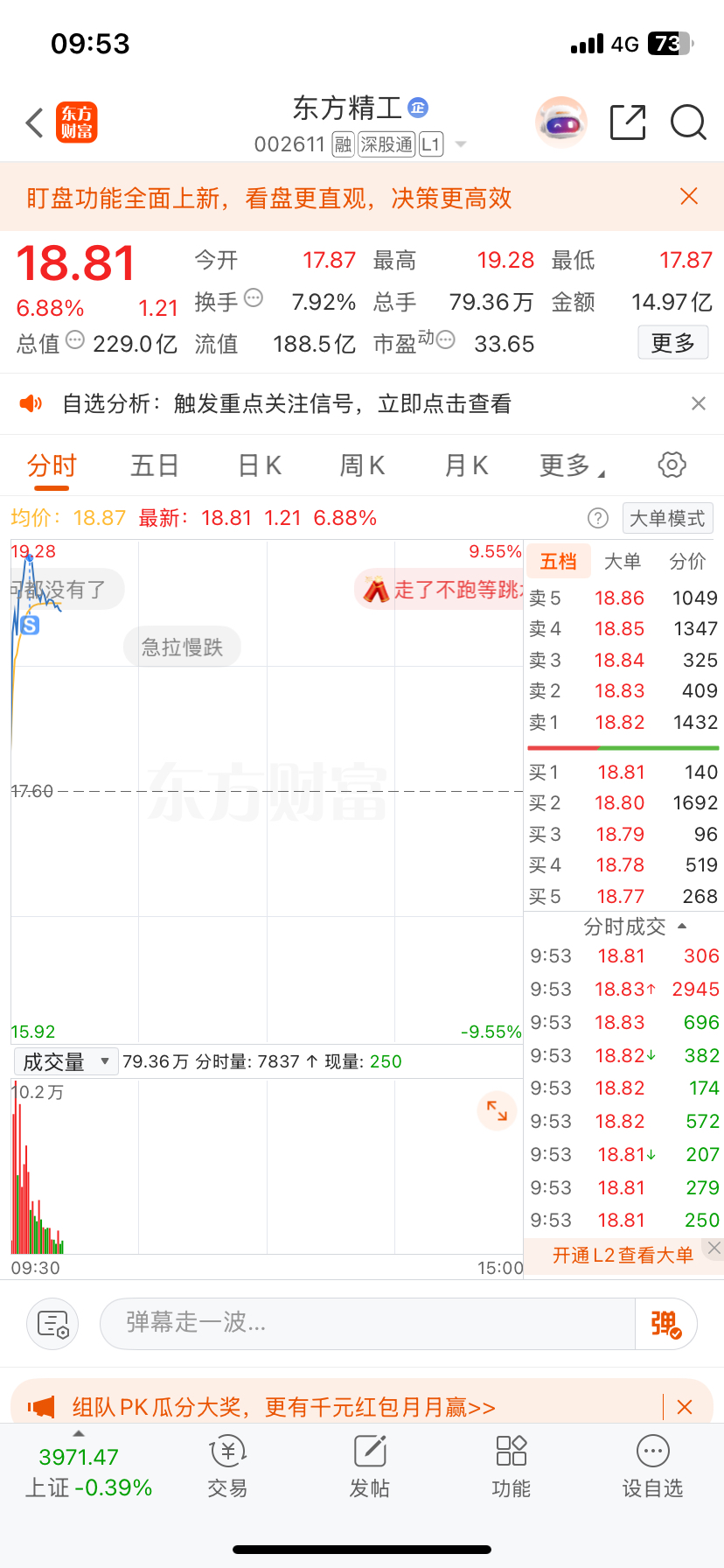
Task: Tap the 走了不跑等跳水 danmaku comment
Action: click(439, 590)
